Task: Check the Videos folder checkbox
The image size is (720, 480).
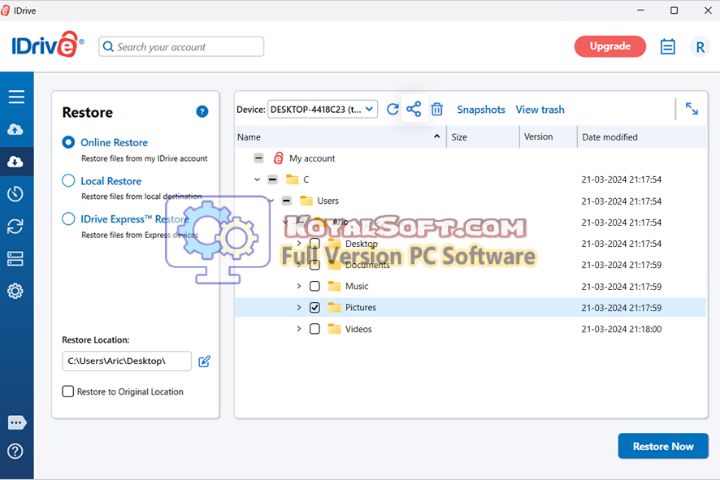Action: pos(315,329)
